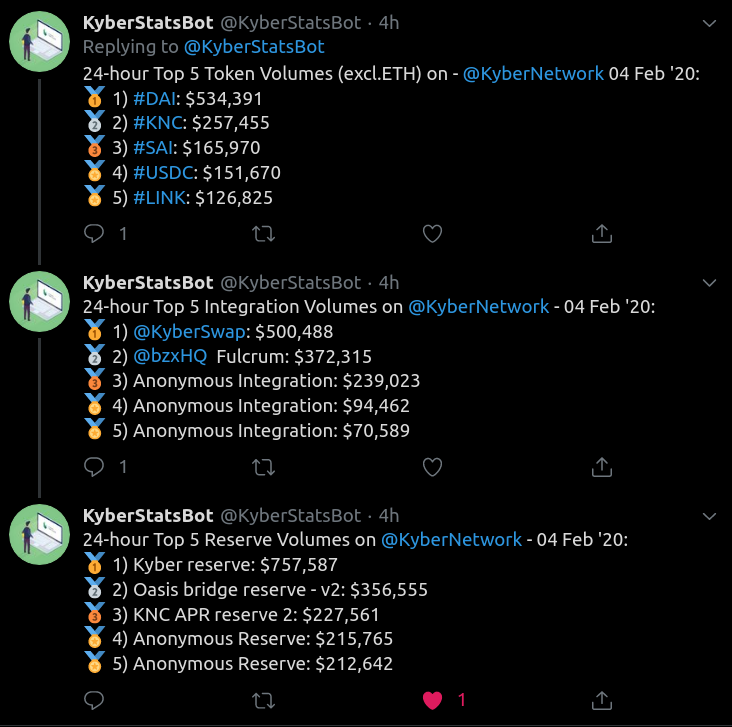Screen dimensions: 732x727
Task: Like the Top 5 Token Volumes tweet
Action: coord(432,233)
